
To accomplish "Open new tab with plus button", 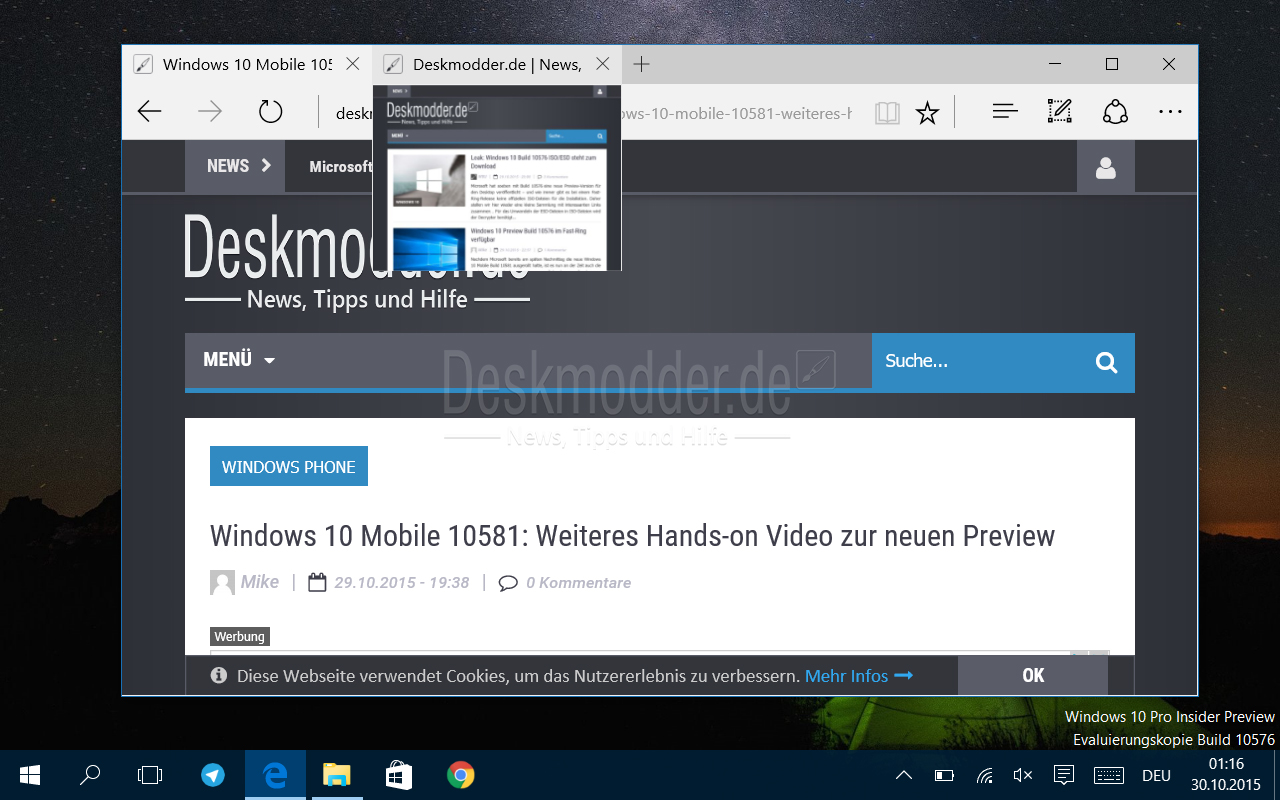I will (642, 64).
